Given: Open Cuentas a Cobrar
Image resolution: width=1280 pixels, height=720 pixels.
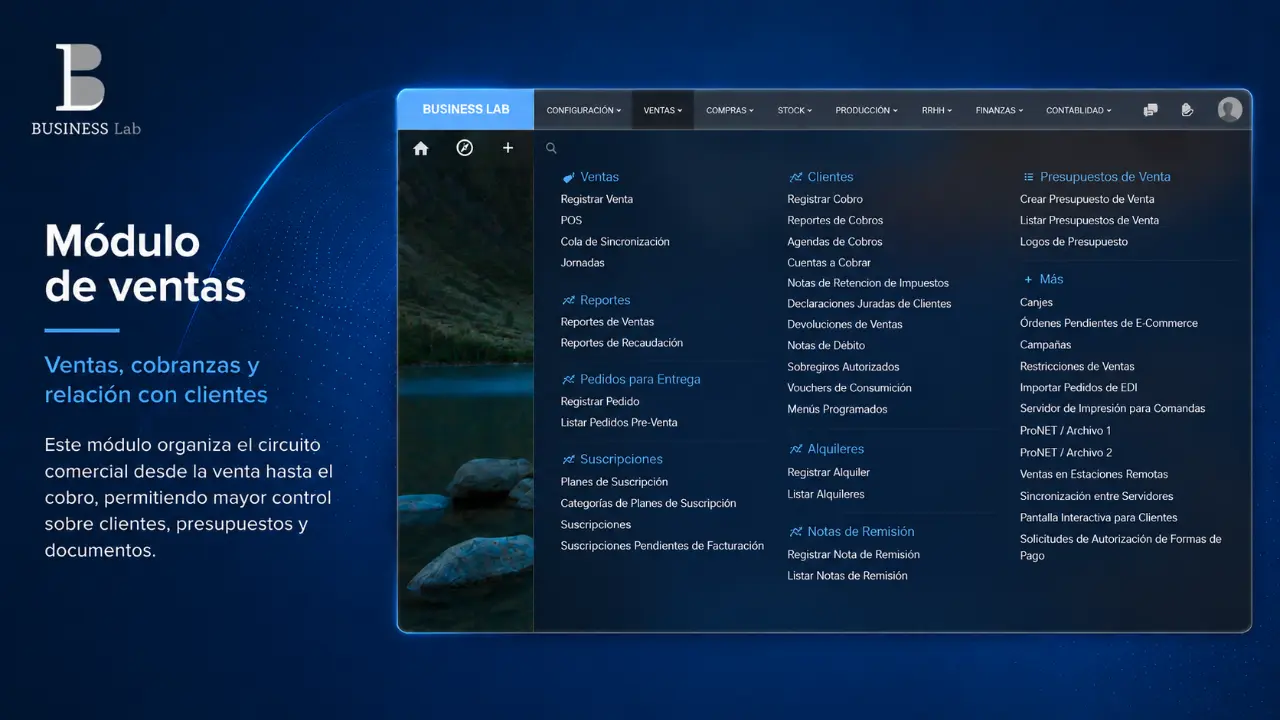Looking at the screenshot, I should point(829,263).
